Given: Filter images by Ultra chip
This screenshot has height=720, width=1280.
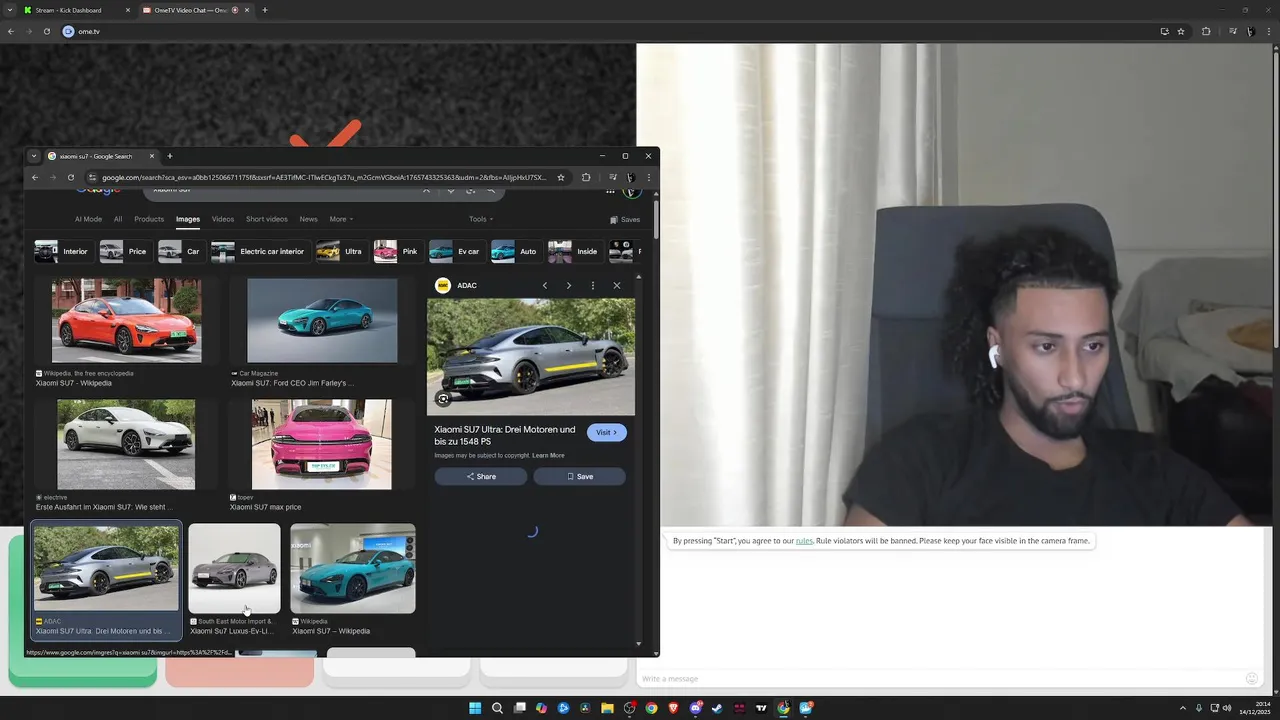Looking at the screenshot, I should (x=340, y=251).
